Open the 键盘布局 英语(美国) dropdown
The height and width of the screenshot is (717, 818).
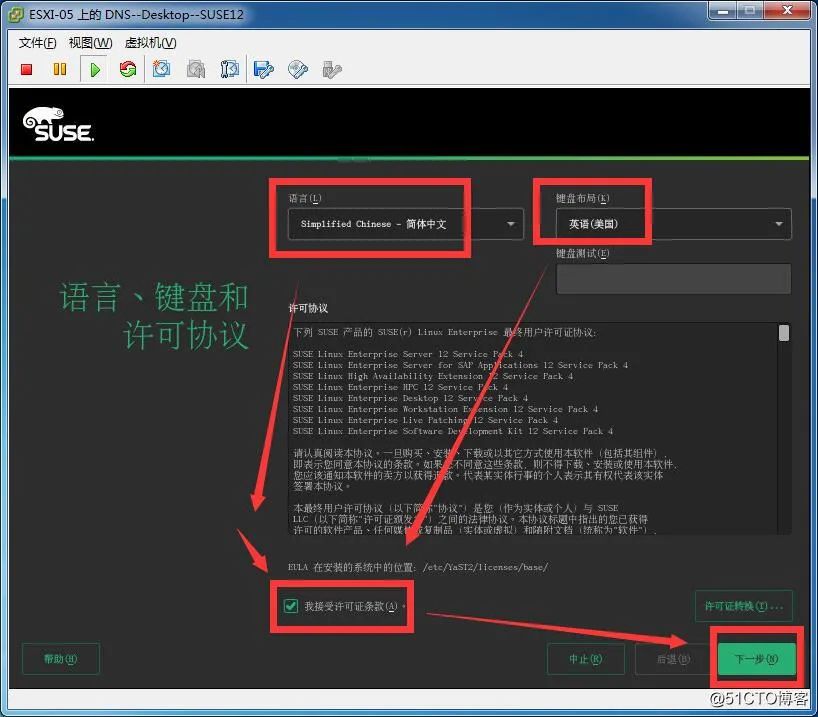pos(673,224)
